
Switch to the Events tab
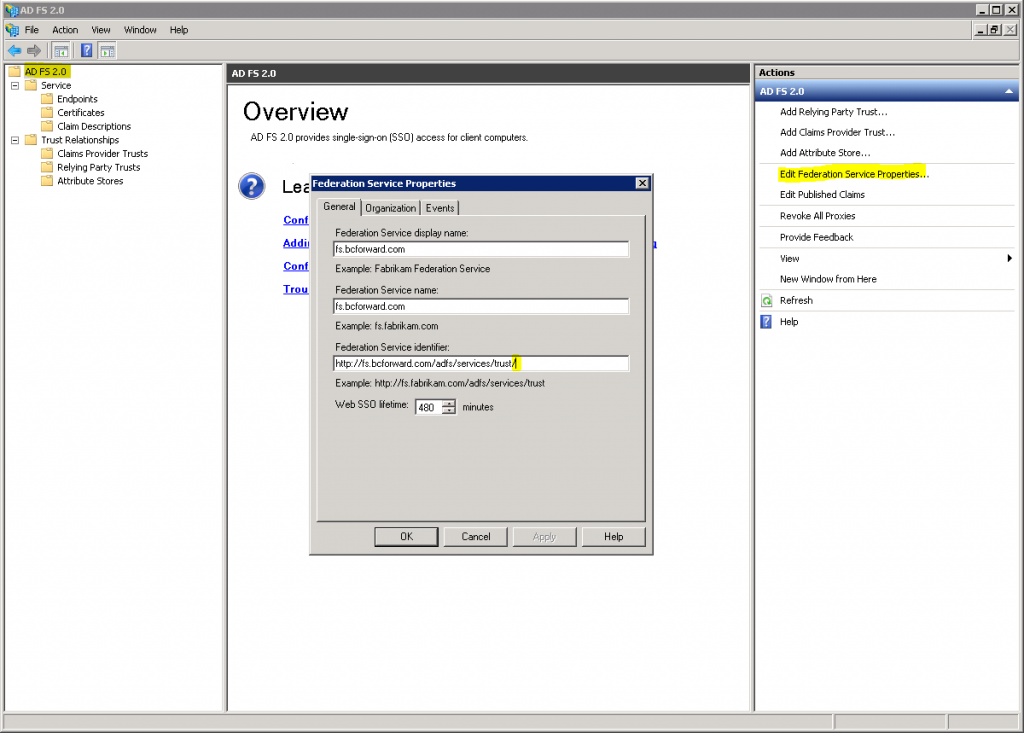click(440, 208)
